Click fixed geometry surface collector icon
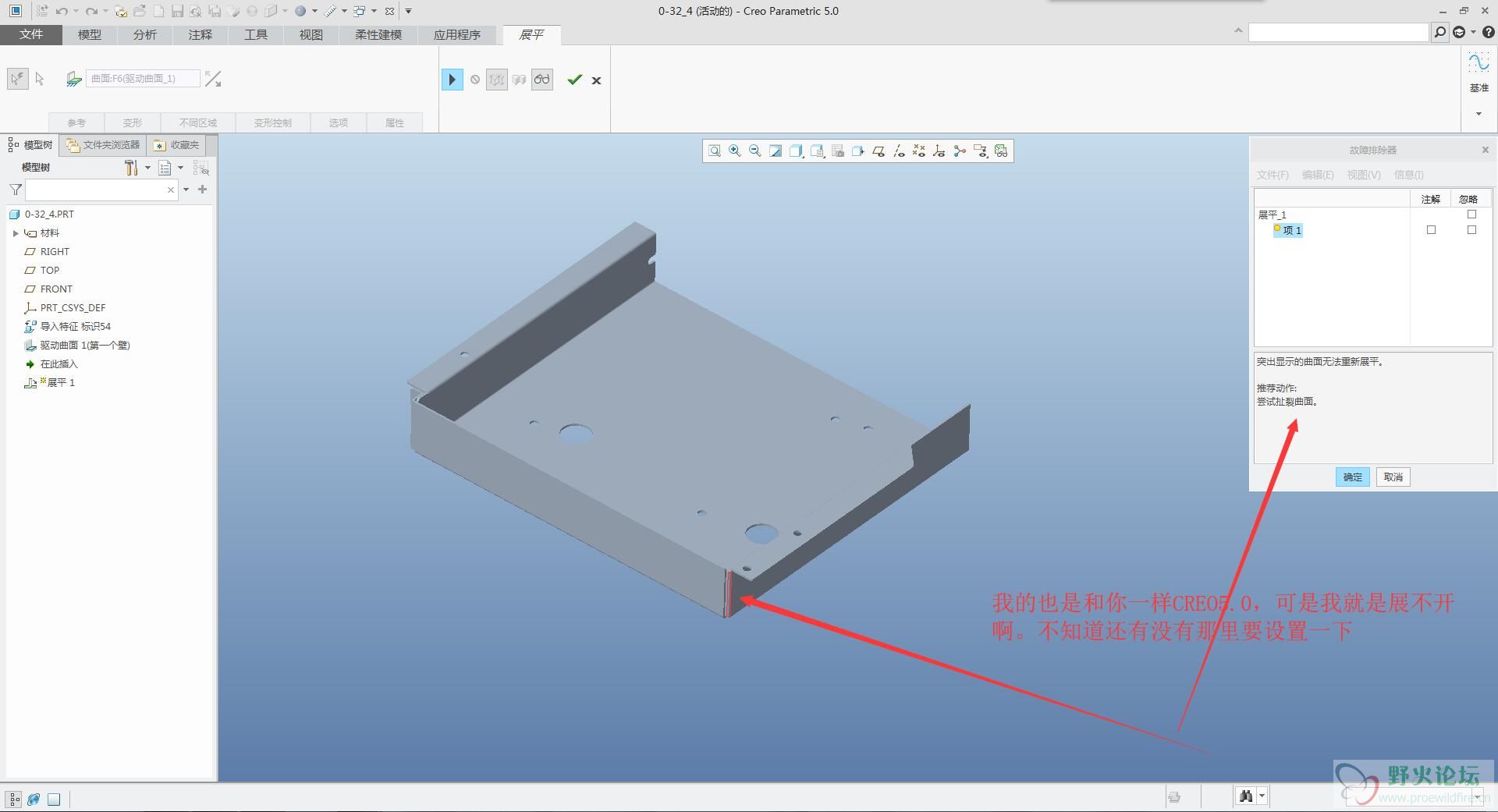 73,79
